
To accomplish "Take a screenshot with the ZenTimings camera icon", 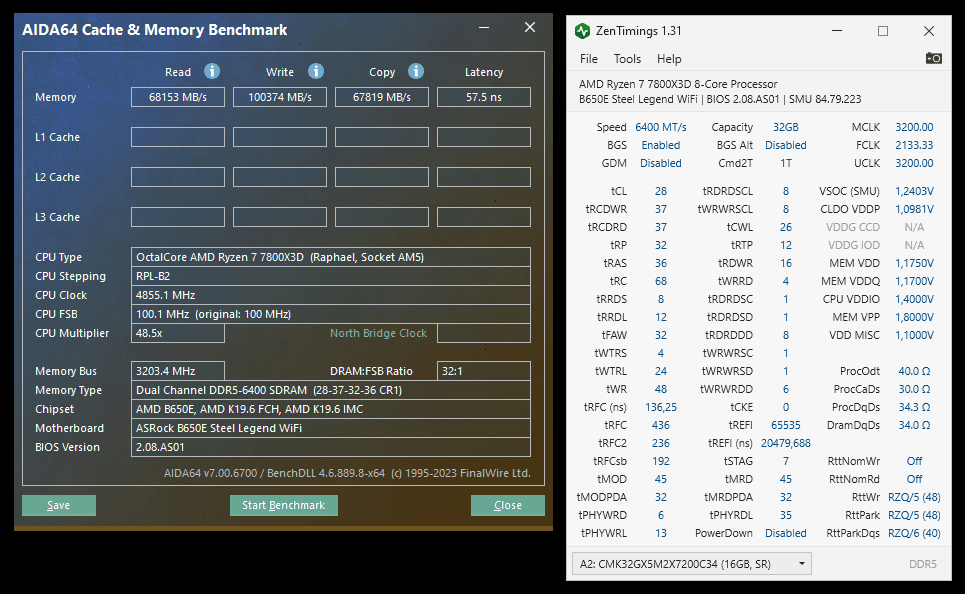I will pos(933,58).
